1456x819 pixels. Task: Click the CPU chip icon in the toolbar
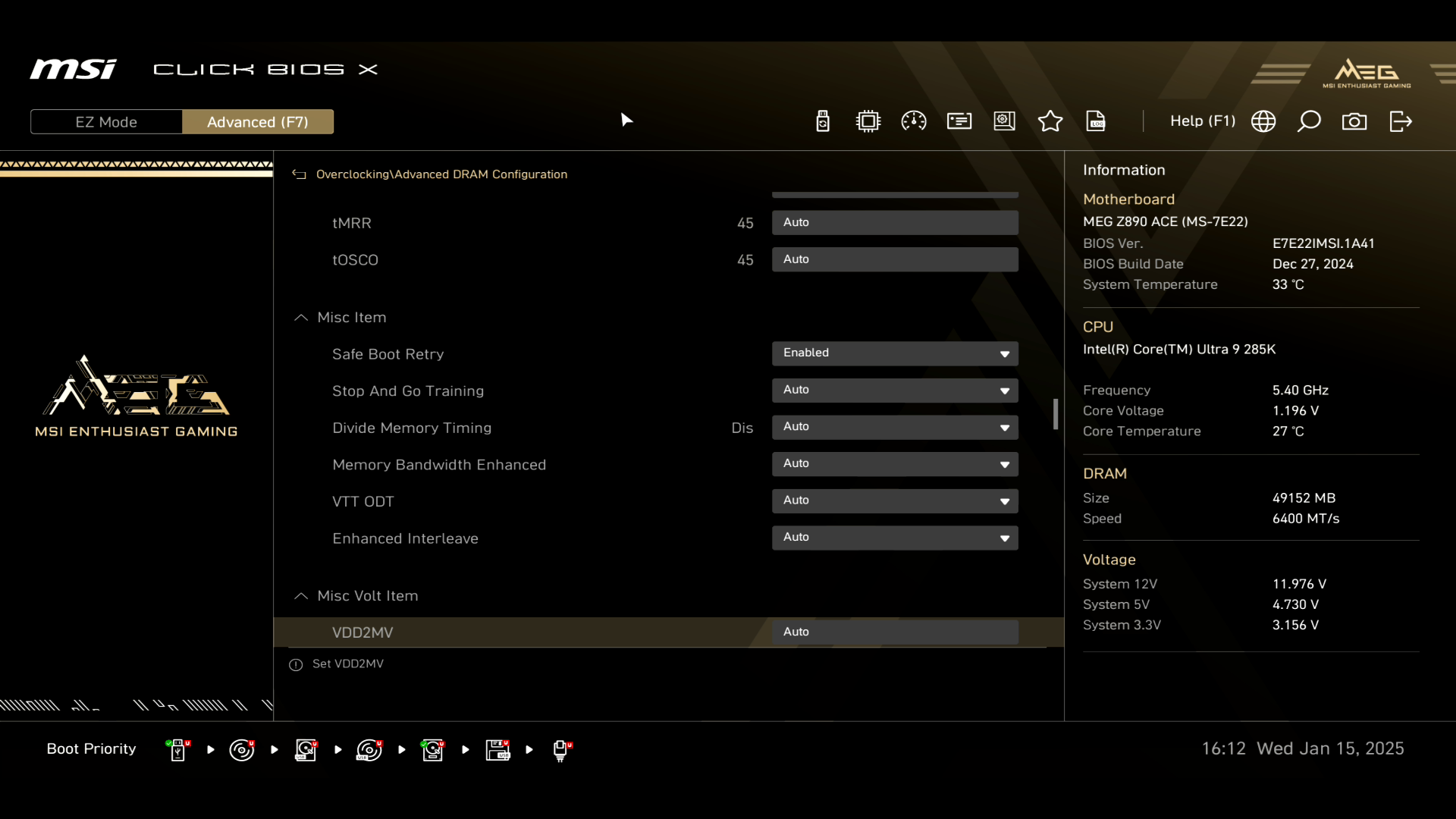868,121
